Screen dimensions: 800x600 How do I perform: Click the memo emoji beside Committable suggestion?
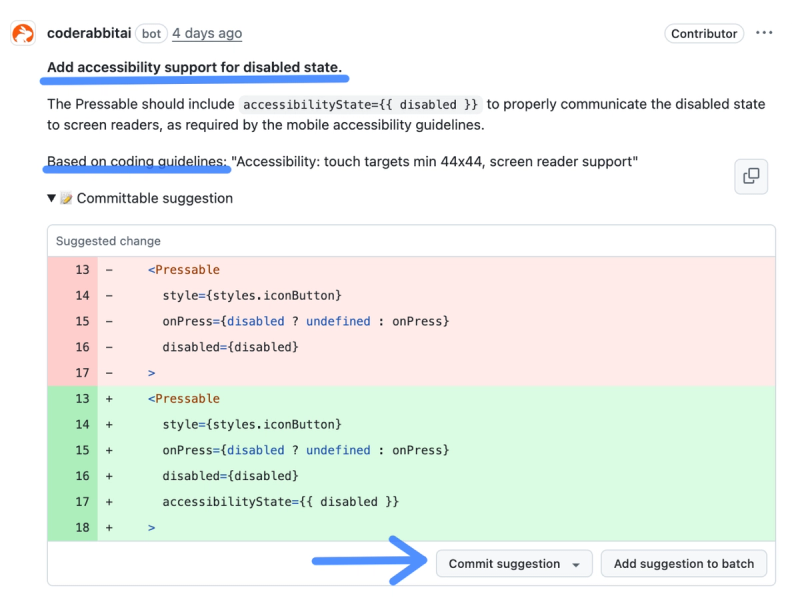click(x=67, y=198)
